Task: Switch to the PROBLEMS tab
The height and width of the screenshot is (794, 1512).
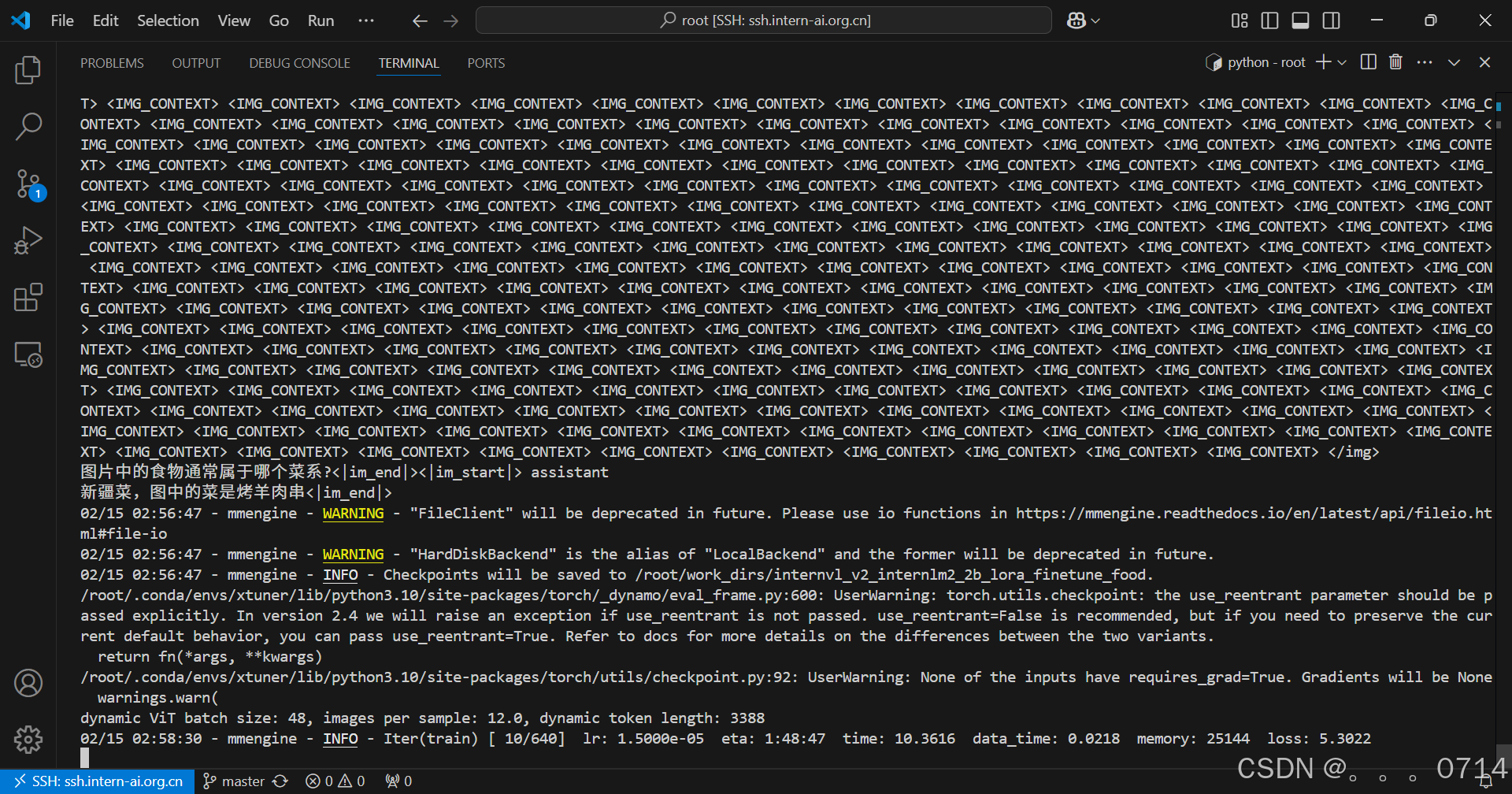Action: point(112,63)
